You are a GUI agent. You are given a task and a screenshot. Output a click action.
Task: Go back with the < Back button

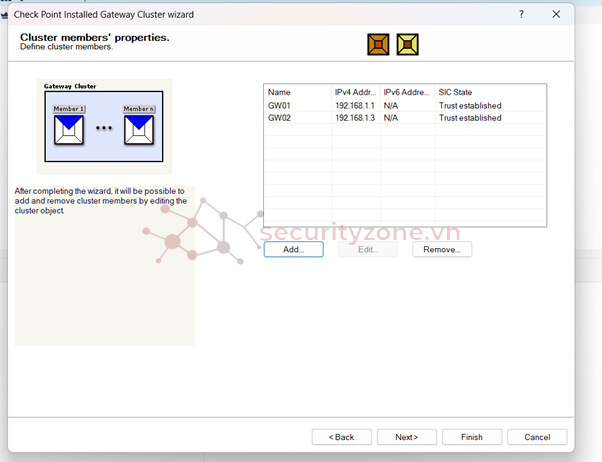click(341, 437)
